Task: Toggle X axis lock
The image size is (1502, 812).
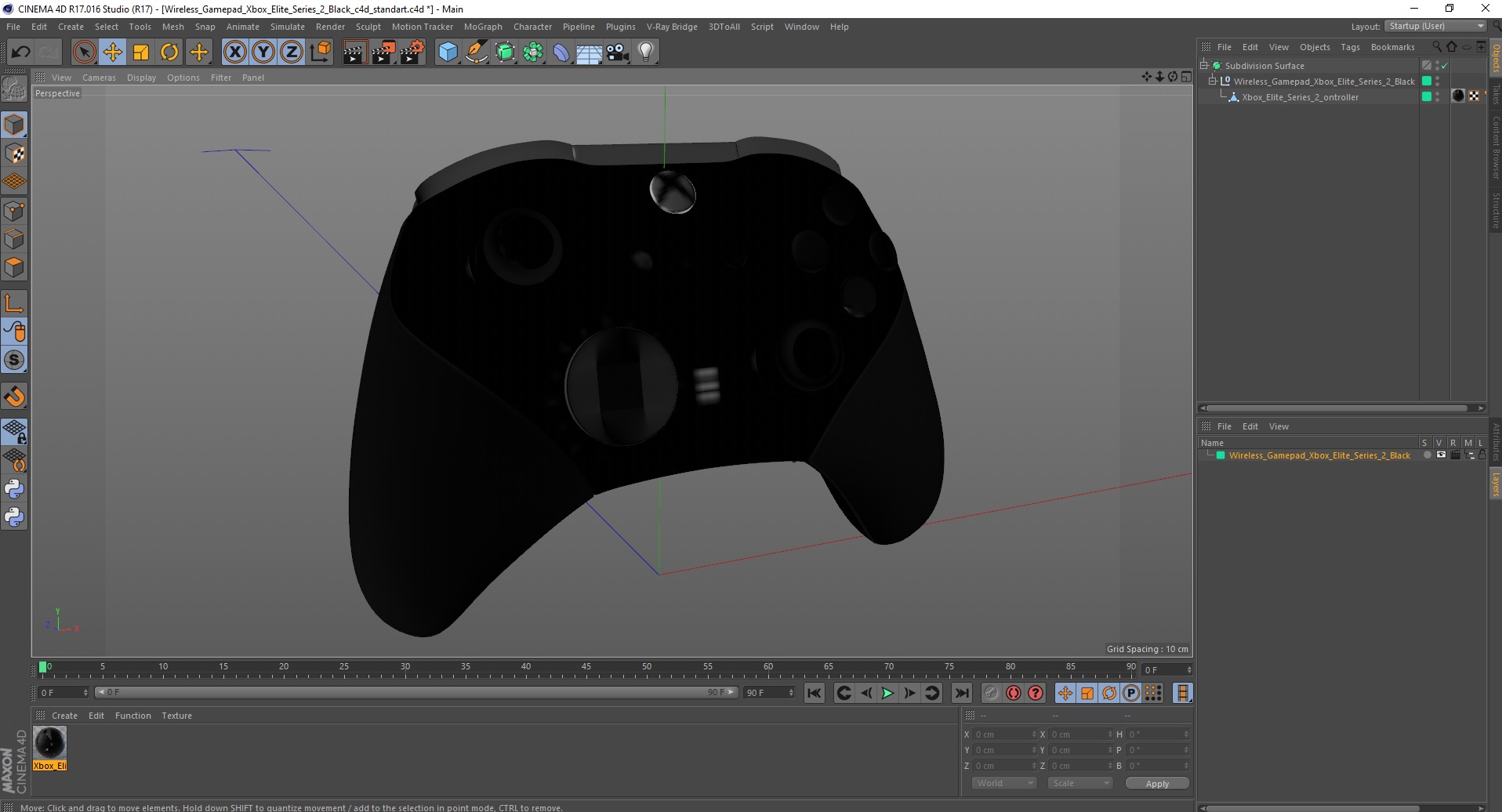Action: [x=234, y=53]
